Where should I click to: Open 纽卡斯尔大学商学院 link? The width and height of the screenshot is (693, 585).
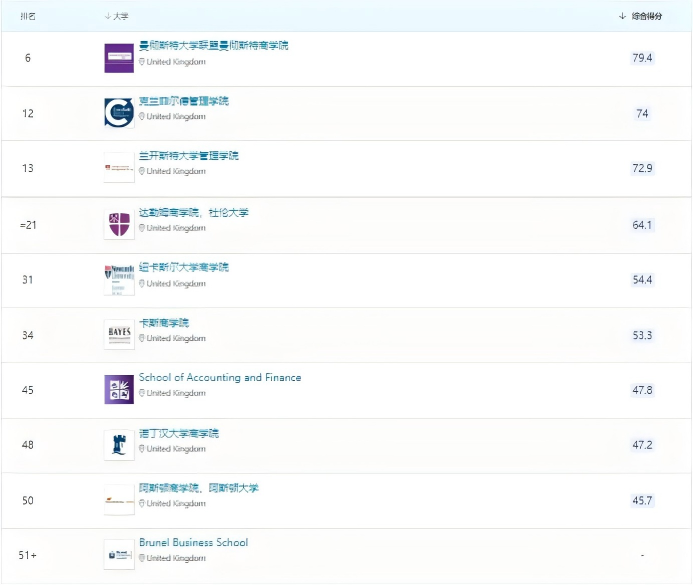tap(184, 267)
